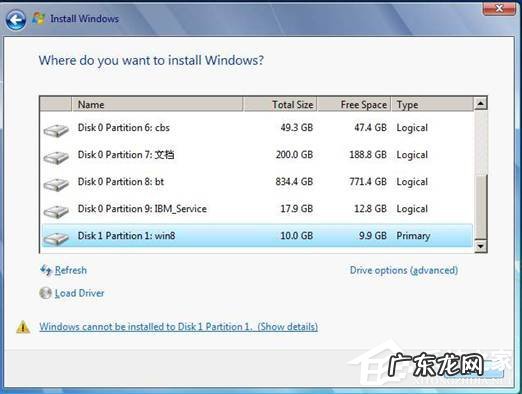Click the Load Driver disc icon
The image size is (522, 394).
tap(45, 293)
